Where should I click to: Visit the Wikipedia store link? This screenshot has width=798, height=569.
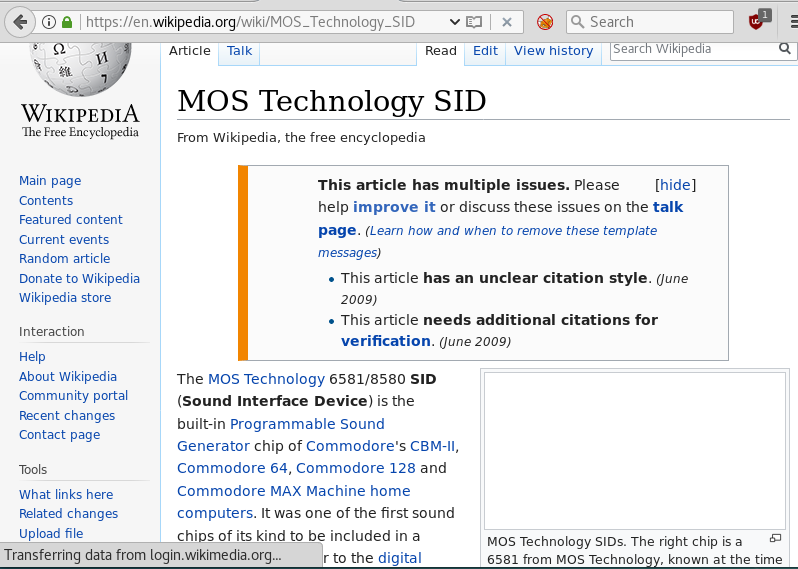(65, 298)
